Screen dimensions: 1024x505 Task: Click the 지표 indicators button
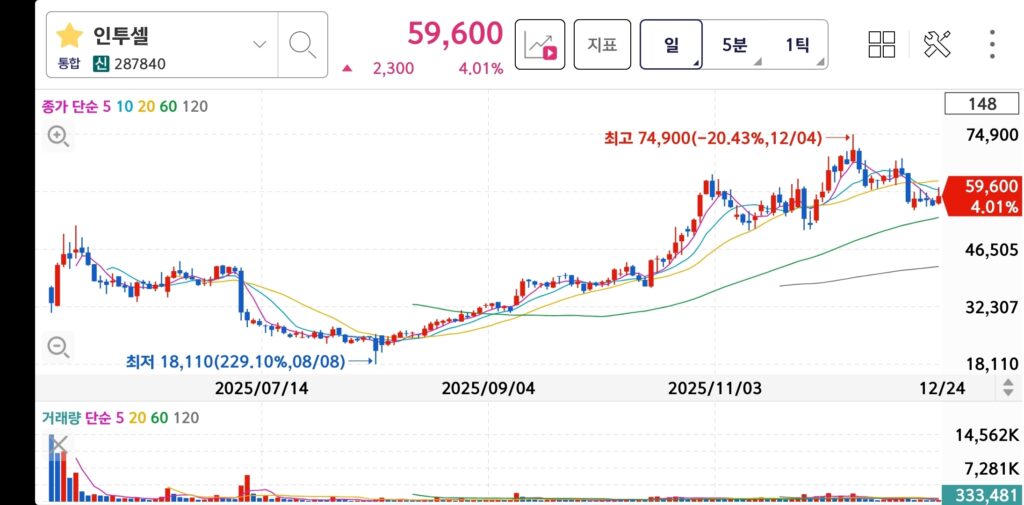click(602, 45)
